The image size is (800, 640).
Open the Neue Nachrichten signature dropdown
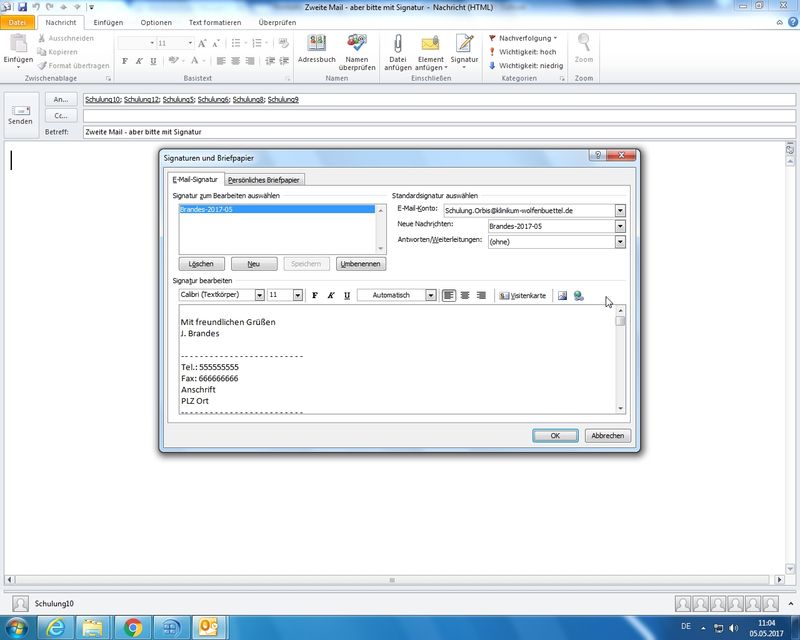pyautogui.click(x=620, y=226)
